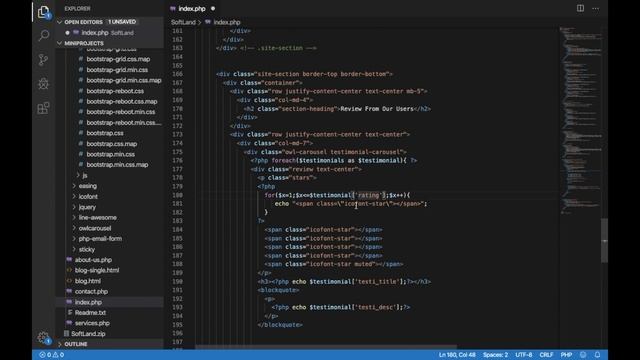The height and width of the screenshot is (360, 640).
Task: Open the Manage gear menu
Action: click(43, 338)
